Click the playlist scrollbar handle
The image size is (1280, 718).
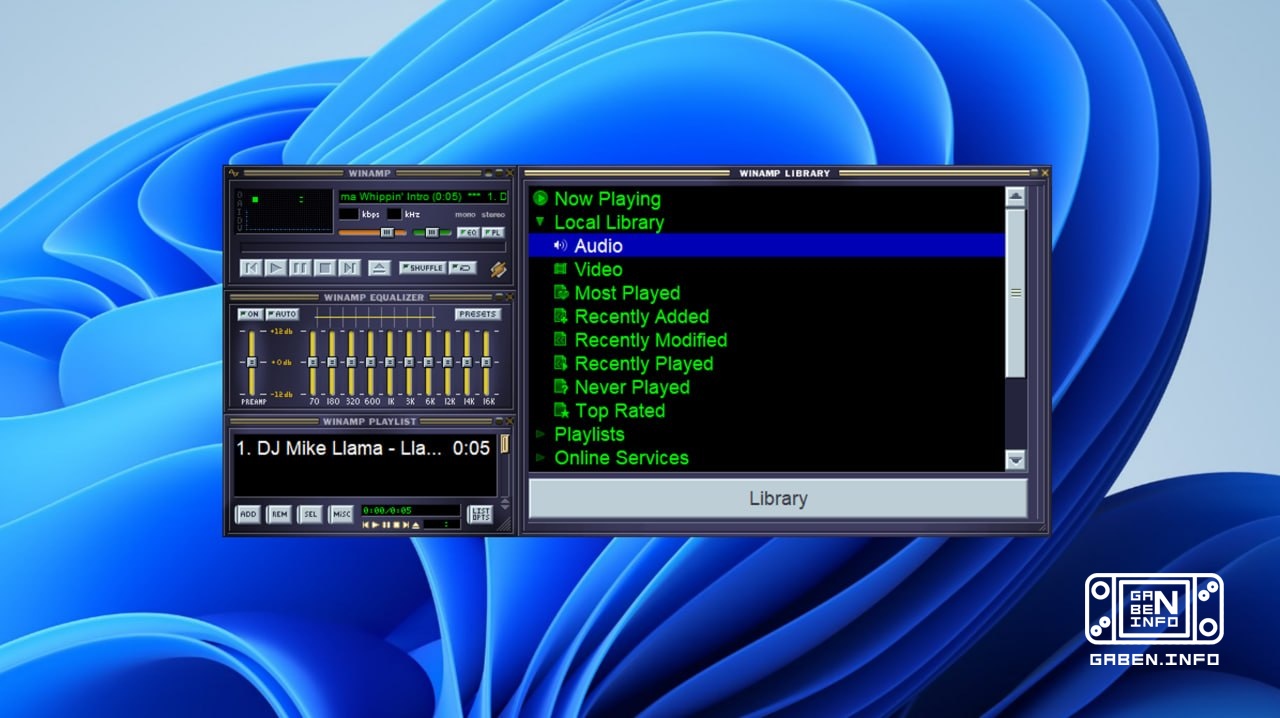click(505, 443)
